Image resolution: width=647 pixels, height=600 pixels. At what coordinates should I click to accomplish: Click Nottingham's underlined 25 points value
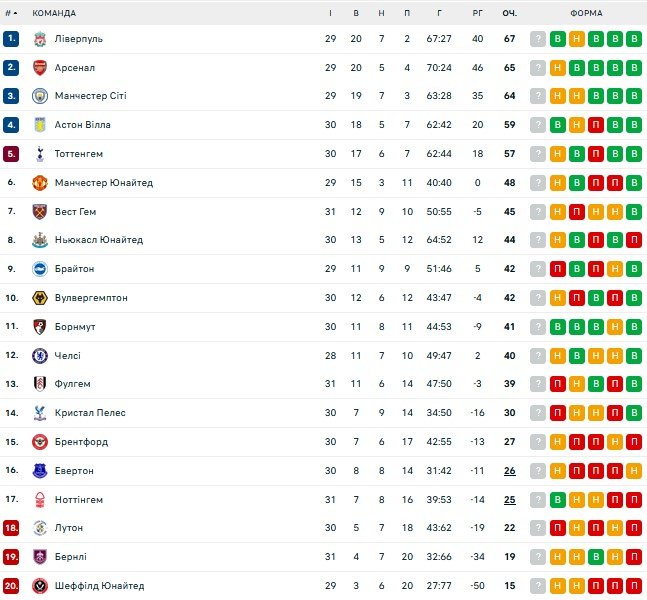pyautogui.click(x=509, y=499)
